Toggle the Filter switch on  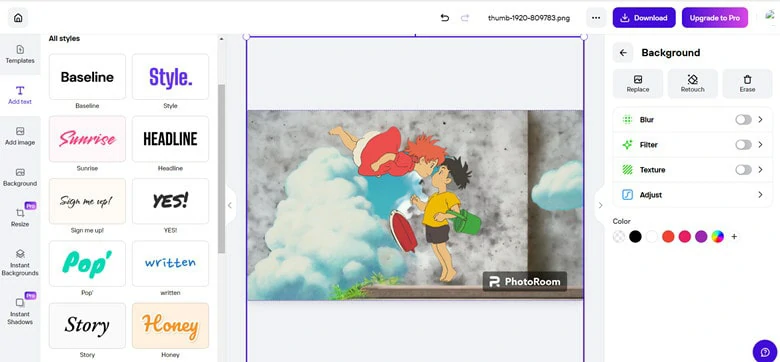coord(743,145)
